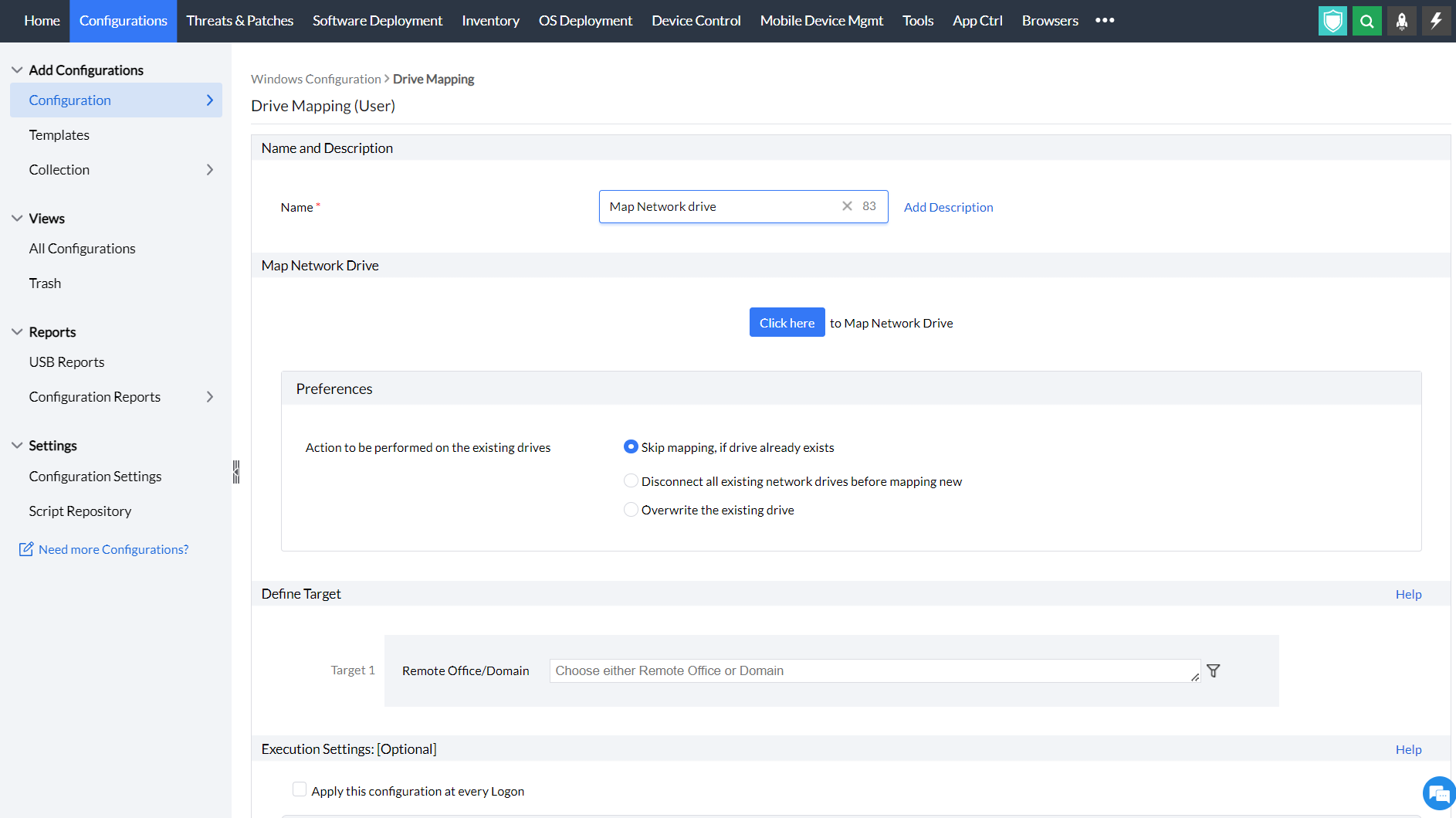Click the Need more Configurations edit icon
The width and height of the screenshot is (1456, 818).
click(x=26, y=549)
